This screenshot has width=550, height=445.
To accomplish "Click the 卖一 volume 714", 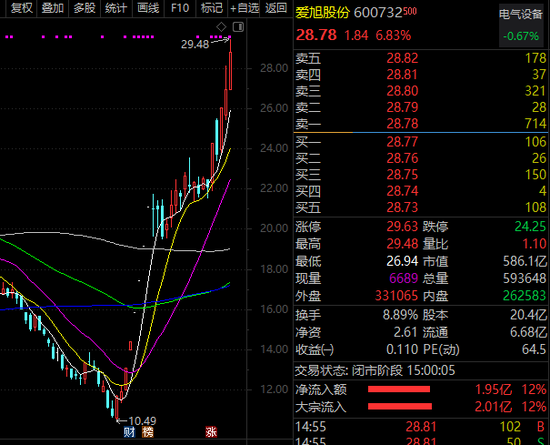I will tap(536, 124).
